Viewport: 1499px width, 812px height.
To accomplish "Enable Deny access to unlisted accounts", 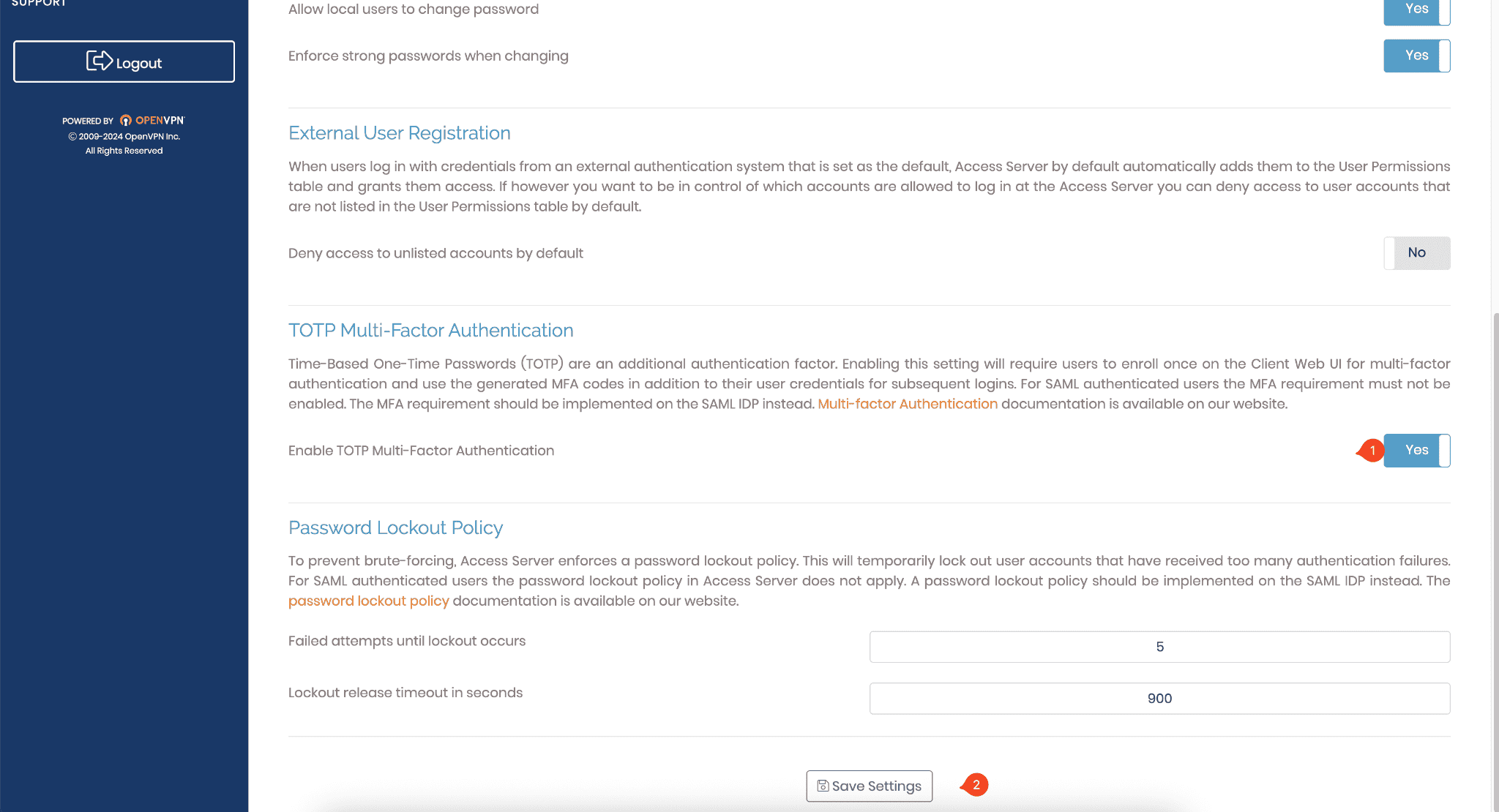I will [x=1416, y=253].
